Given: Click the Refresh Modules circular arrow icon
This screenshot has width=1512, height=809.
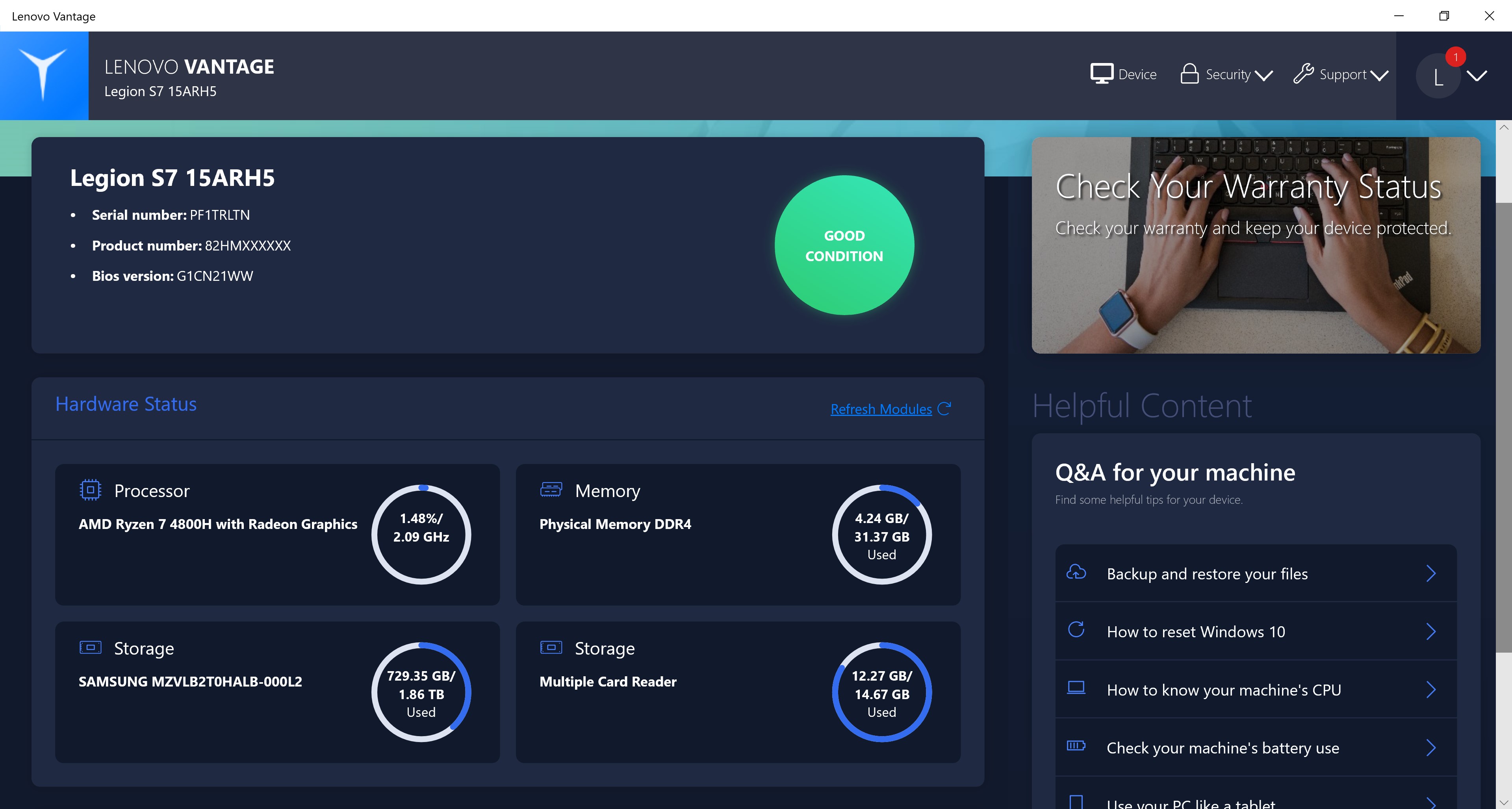Looking at the screenshot, I should (944, 408).
